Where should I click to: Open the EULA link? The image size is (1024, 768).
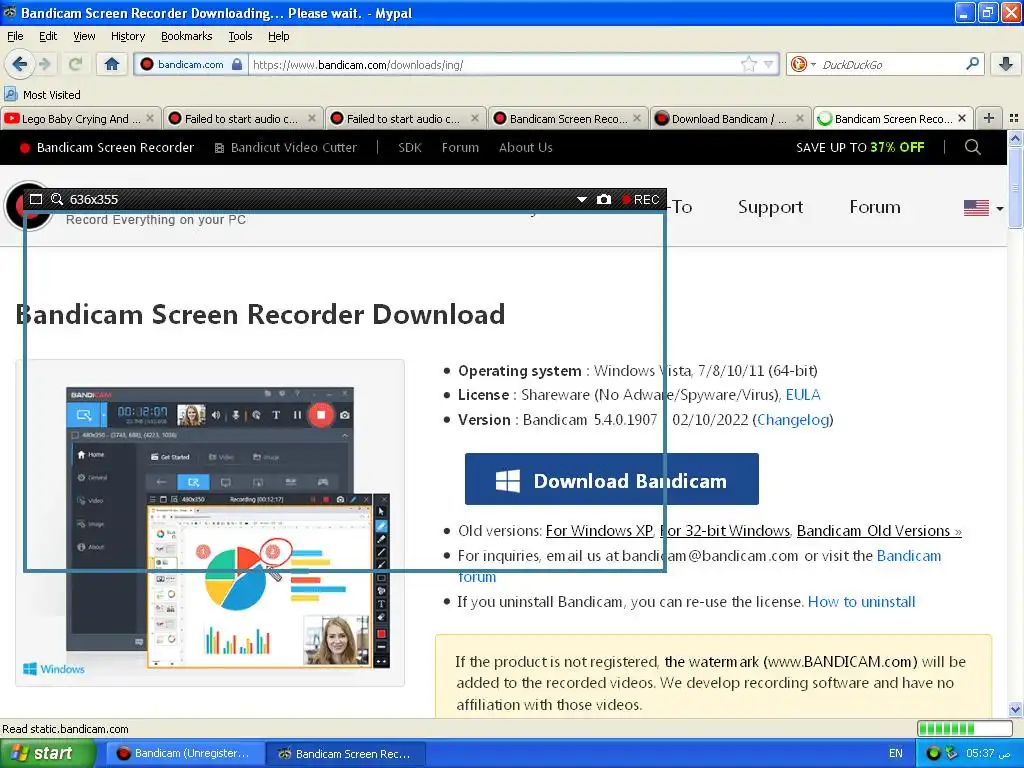[803, 394]
